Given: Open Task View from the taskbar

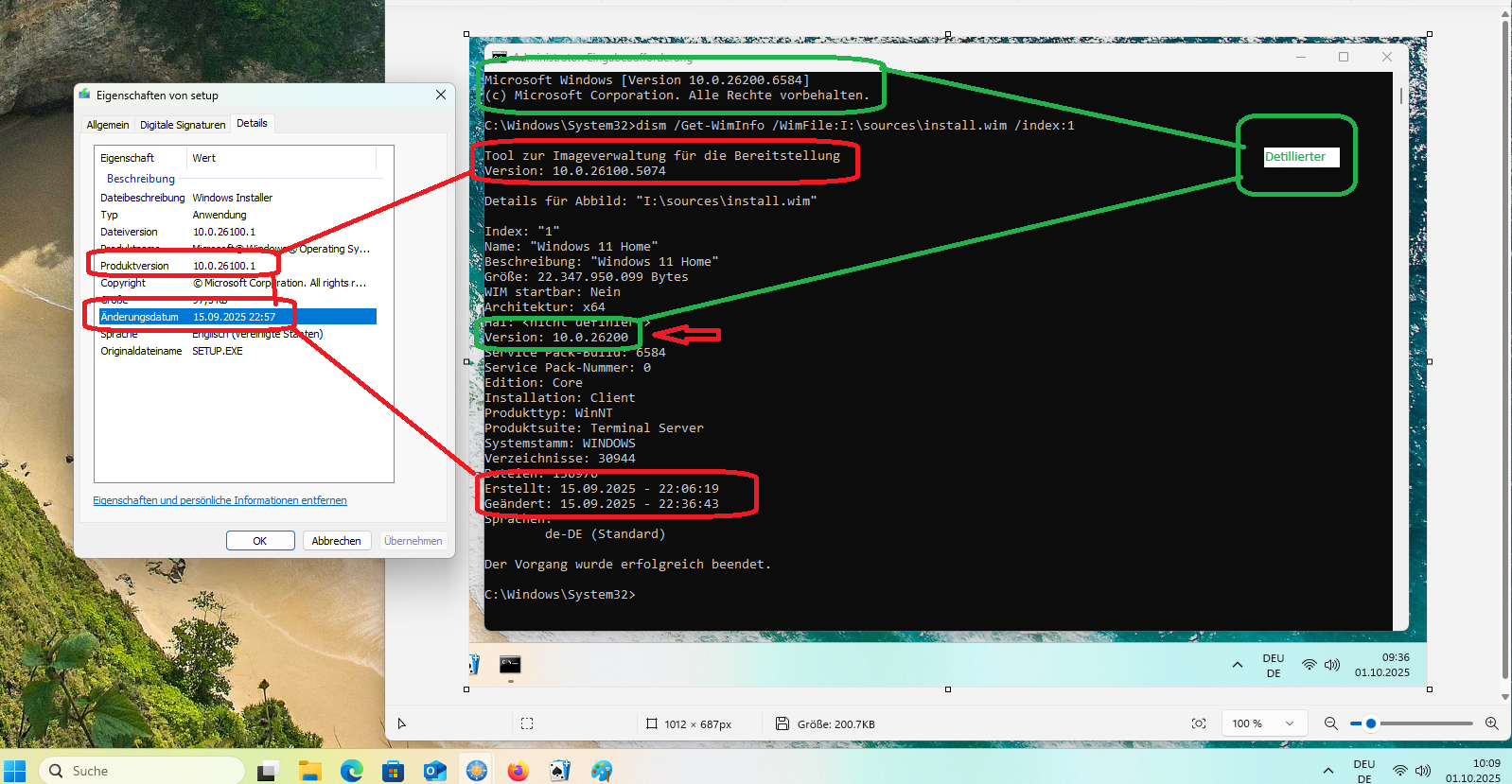Looking at the screenshot, I should point(268,771).
